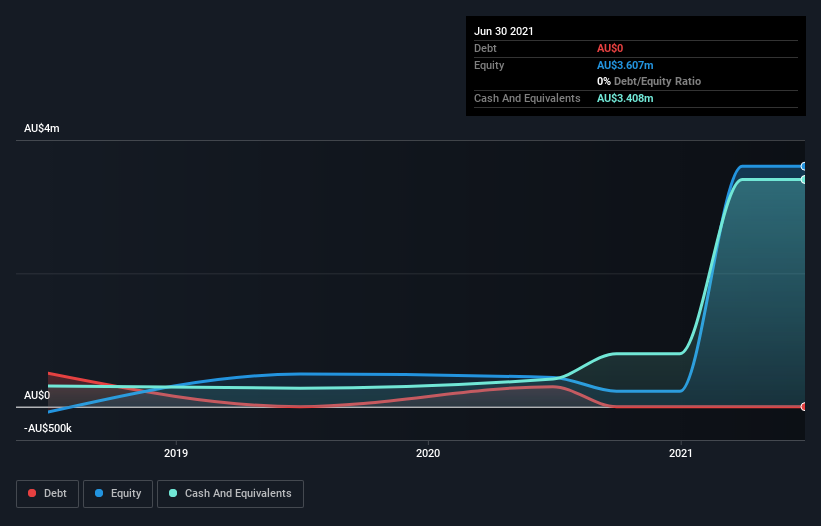Select the Equity endpoint marker on chart
The width and height of the screenshot is (821, 526).
tap(803, 166)
